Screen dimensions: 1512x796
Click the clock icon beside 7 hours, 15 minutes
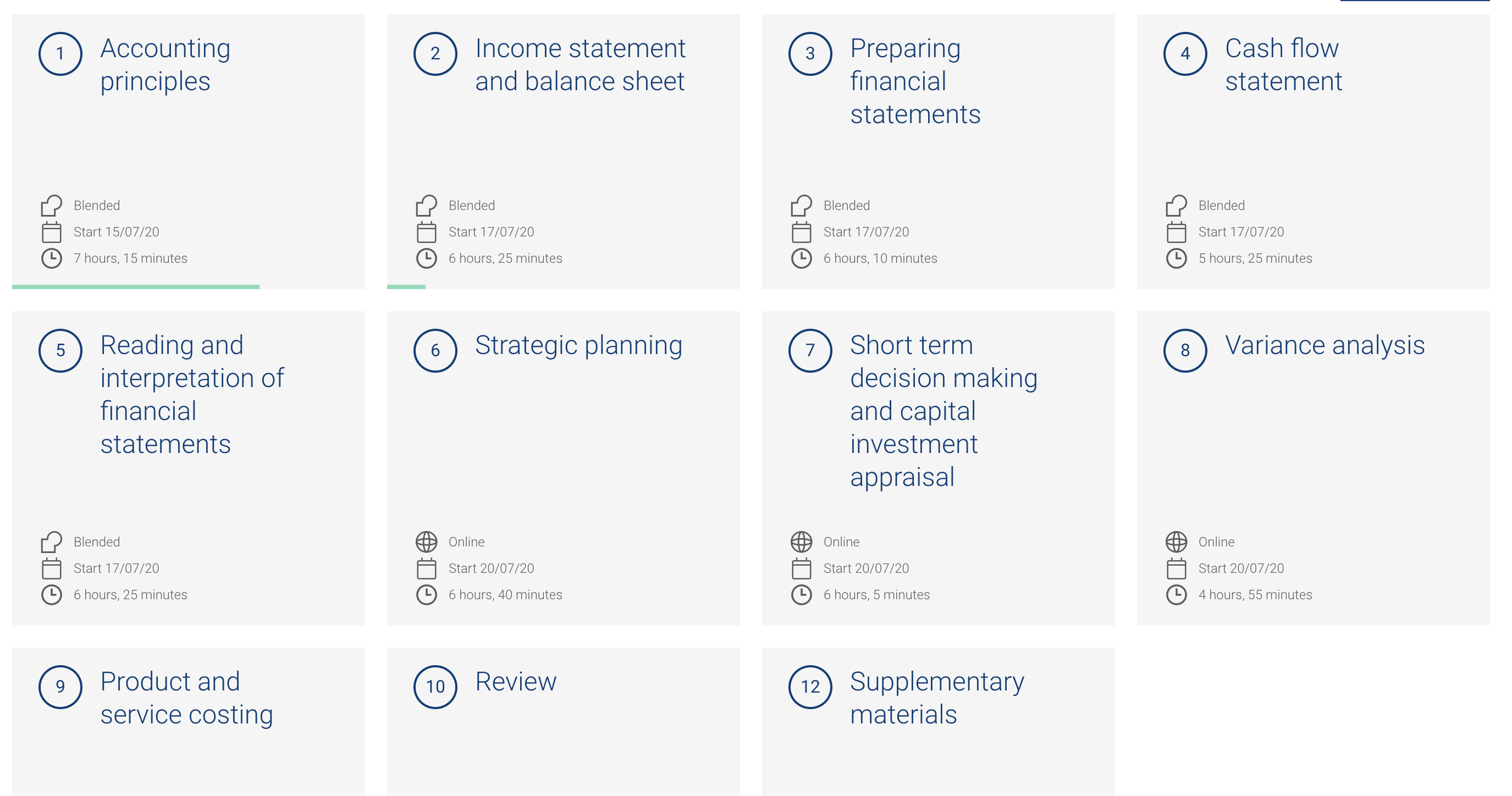coord(51,258)
